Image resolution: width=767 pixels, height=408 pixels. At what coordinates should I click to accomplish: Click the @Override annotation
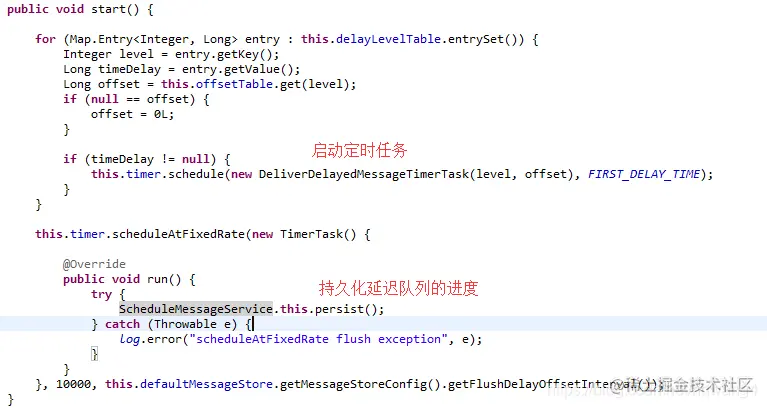point(94,264)
